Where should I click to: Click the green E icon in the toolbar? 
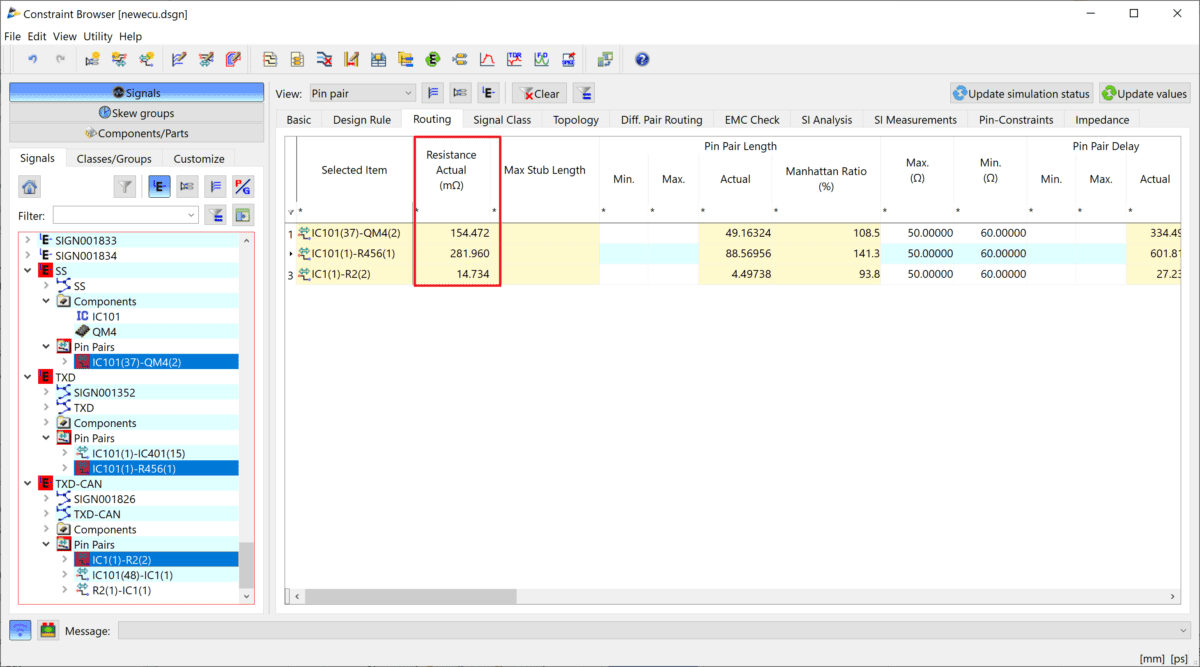click(x=433, y=60)
